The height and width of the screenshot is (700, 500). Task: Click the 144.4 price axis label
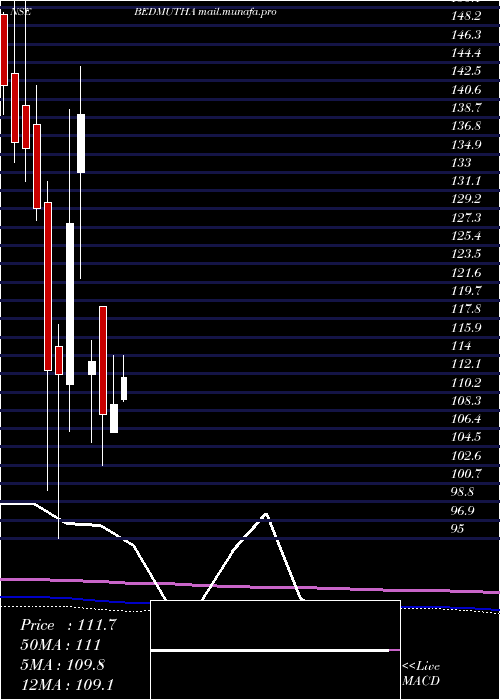point(466,53)
